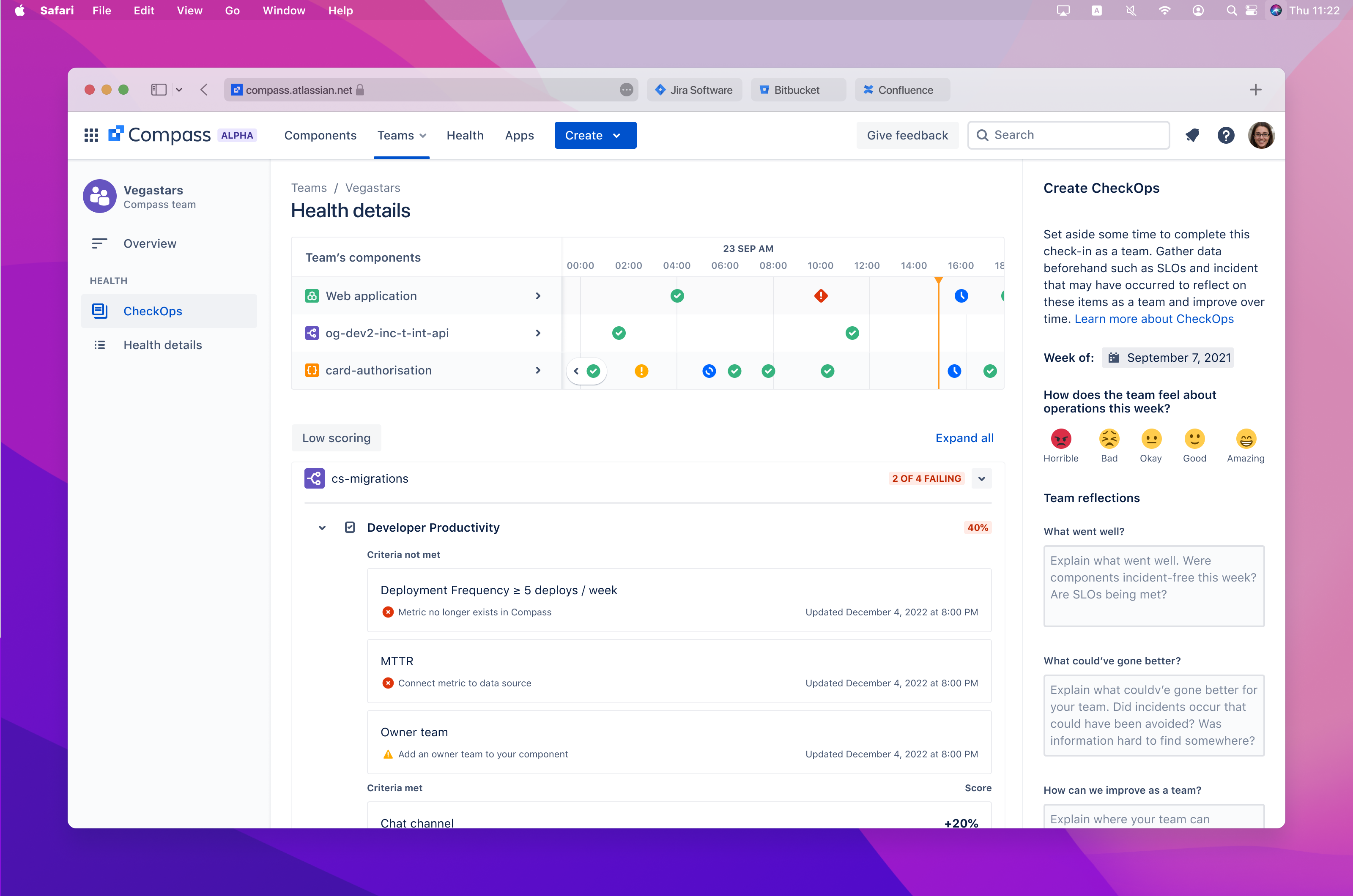Toggle the Developer Productivity checkbox
The width and height of the screenshot is (1353, 896).
[x=349, y=527]
